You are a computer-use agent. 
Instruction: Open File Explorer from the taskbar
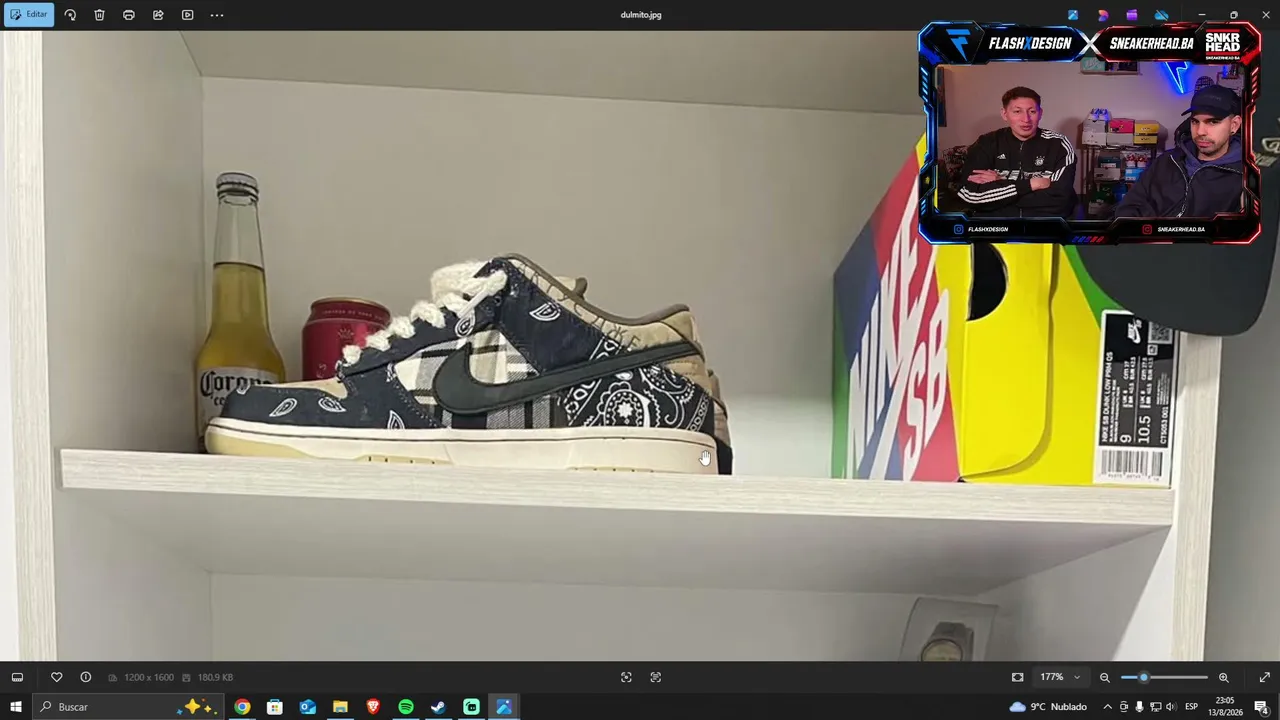[x=340, y=707]
